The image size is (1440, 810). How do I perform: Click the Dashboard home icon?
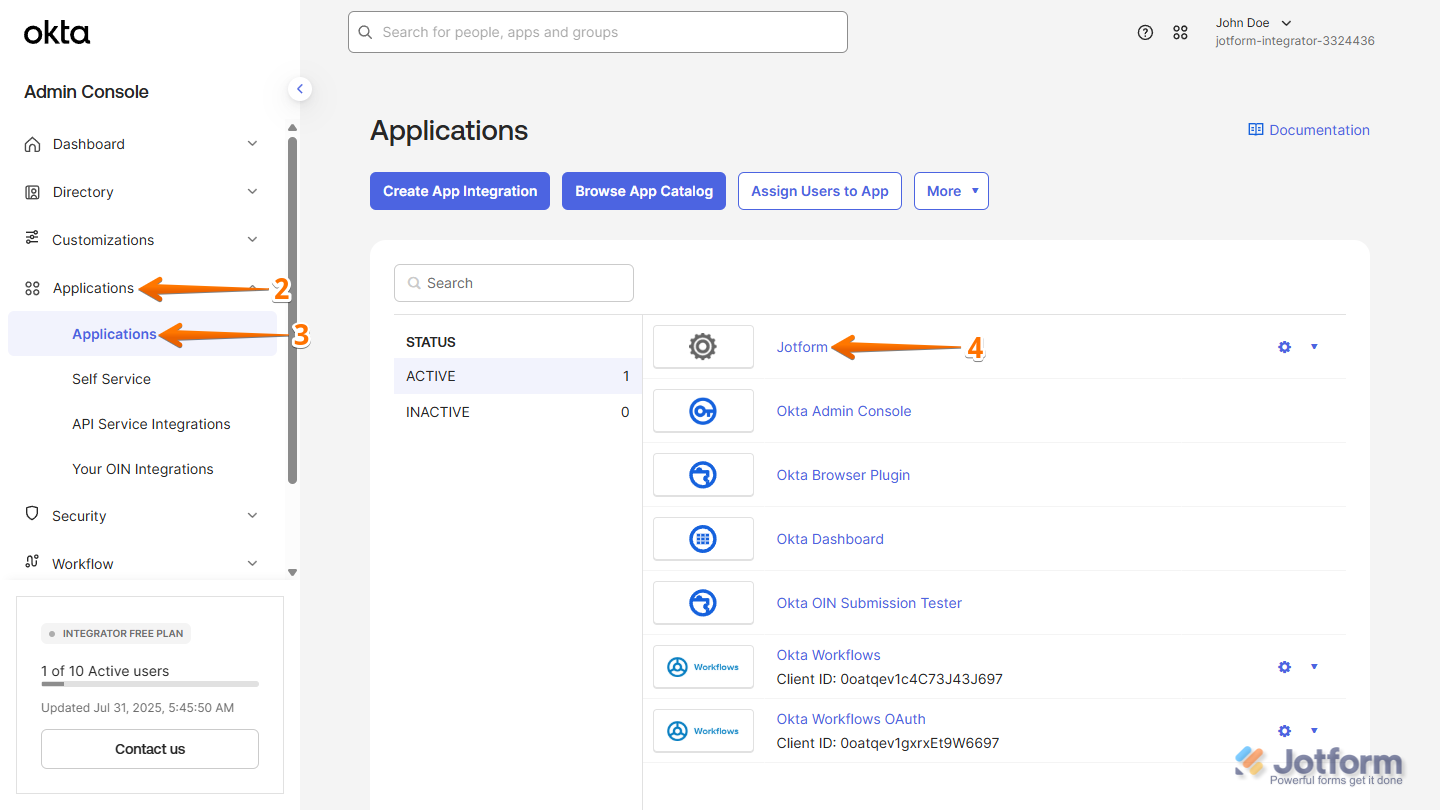33,144
